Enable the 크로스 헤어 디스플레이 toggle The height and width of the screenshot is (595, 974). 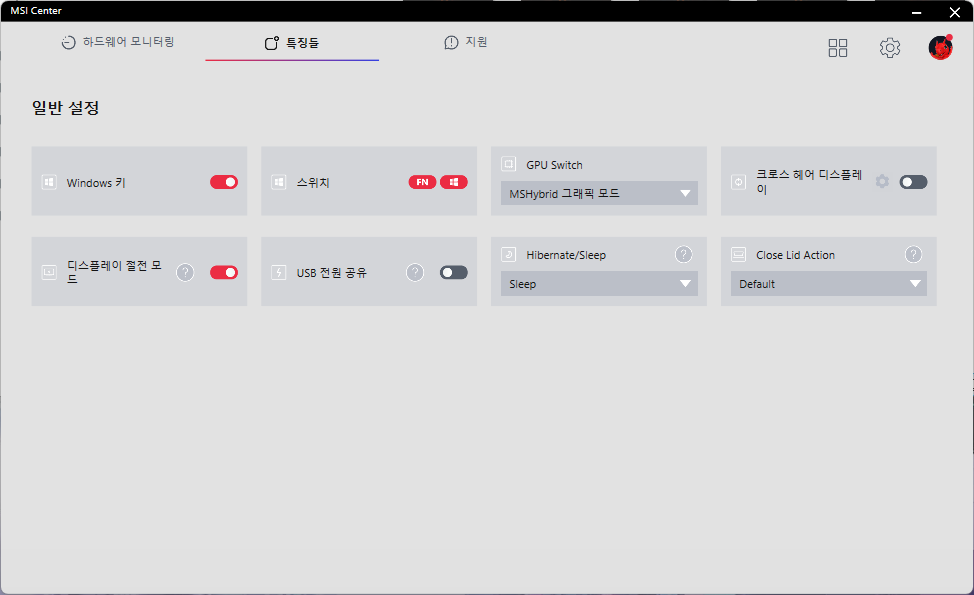914,182
